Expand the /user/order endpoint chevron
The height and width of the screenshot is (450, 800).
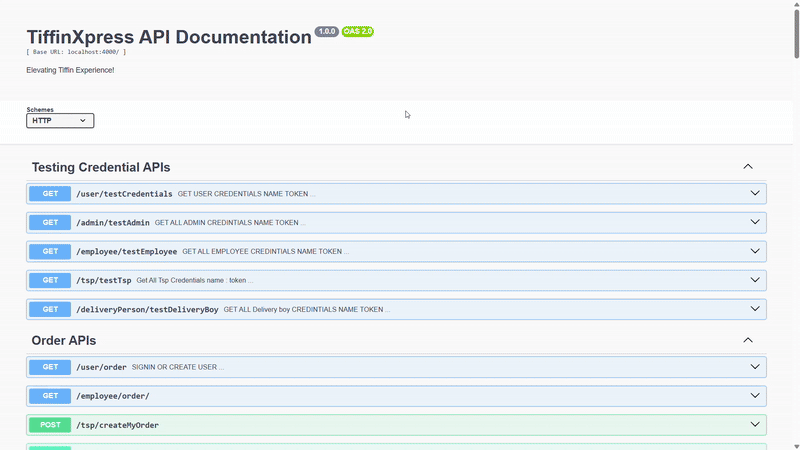(755, 367)
